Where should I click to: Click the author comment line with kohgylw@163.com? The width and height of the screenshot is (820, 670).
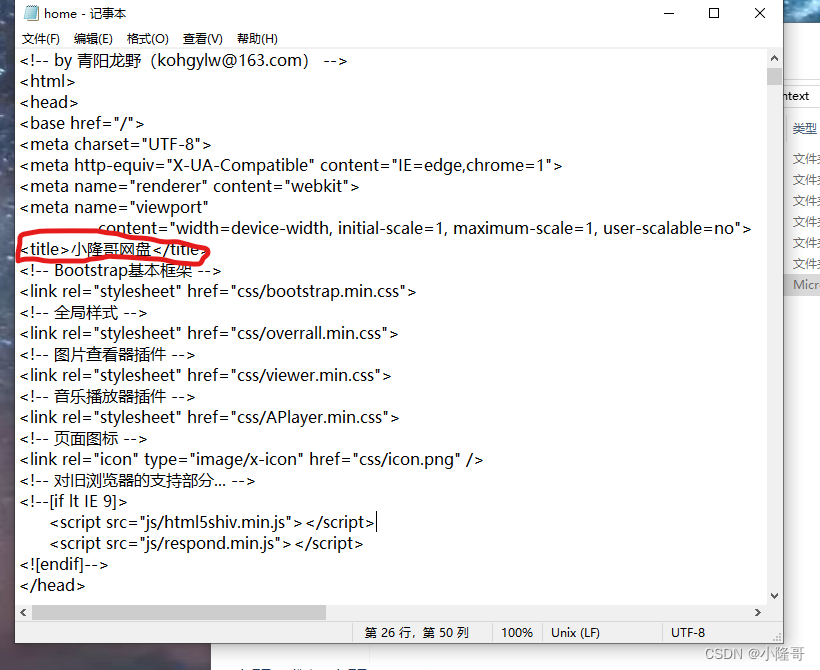point(184,61)
